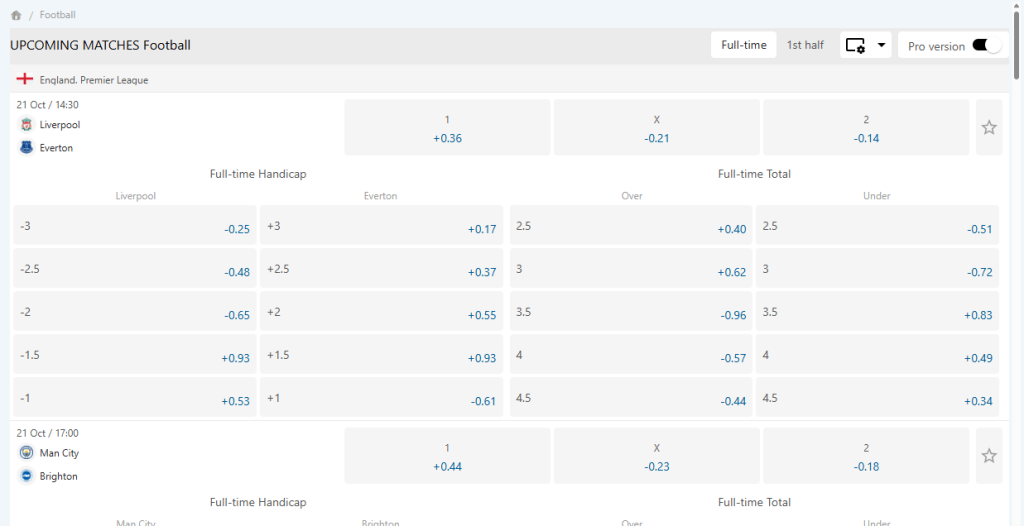Viewport: 1024px width, 526px height.
Task: Switch to the 1st half tab
Action: pyautogui.click(x=805, y=45)
